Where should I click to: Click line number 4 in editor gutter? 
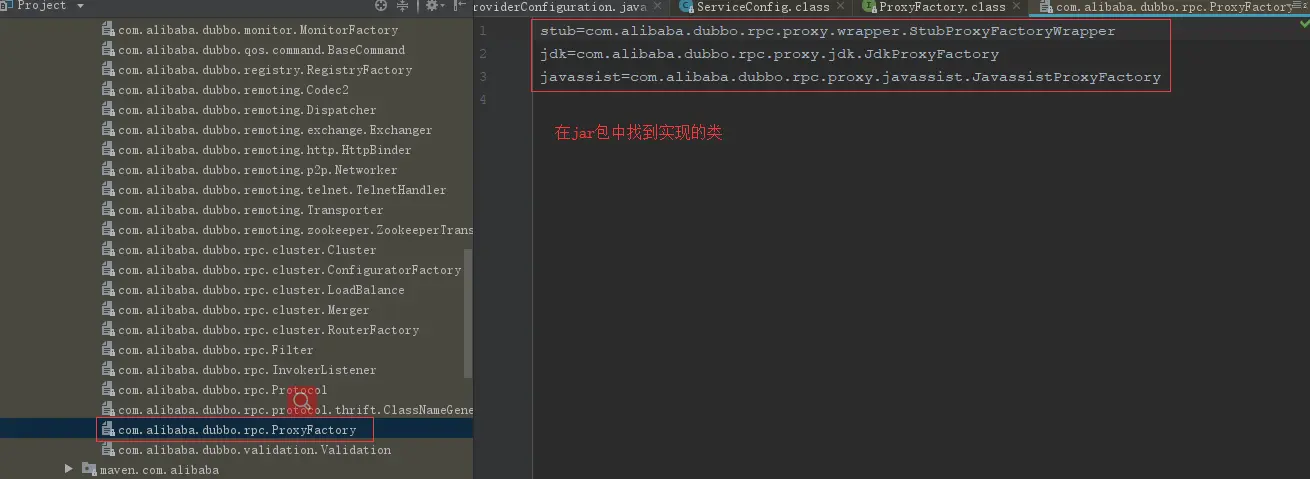(483, 100)
